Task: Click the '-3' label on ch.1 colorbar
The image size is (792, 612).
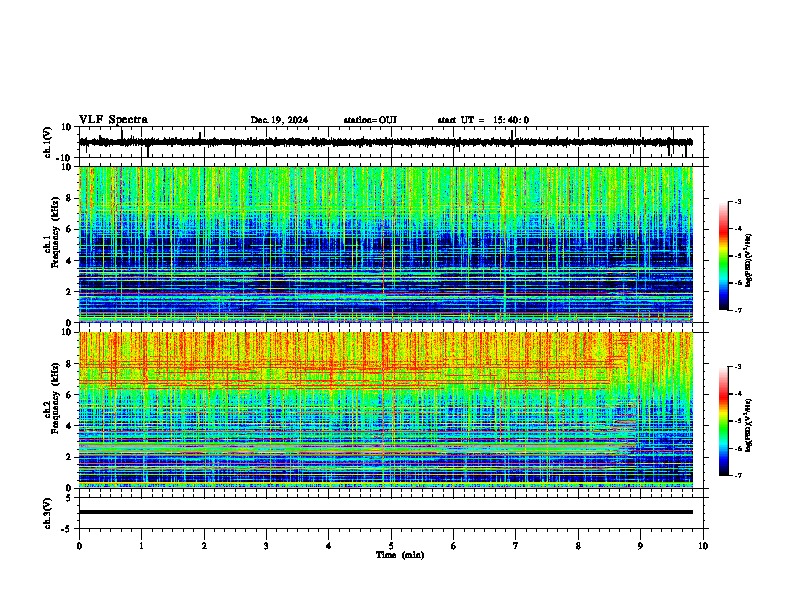Action: coord(737,202)
